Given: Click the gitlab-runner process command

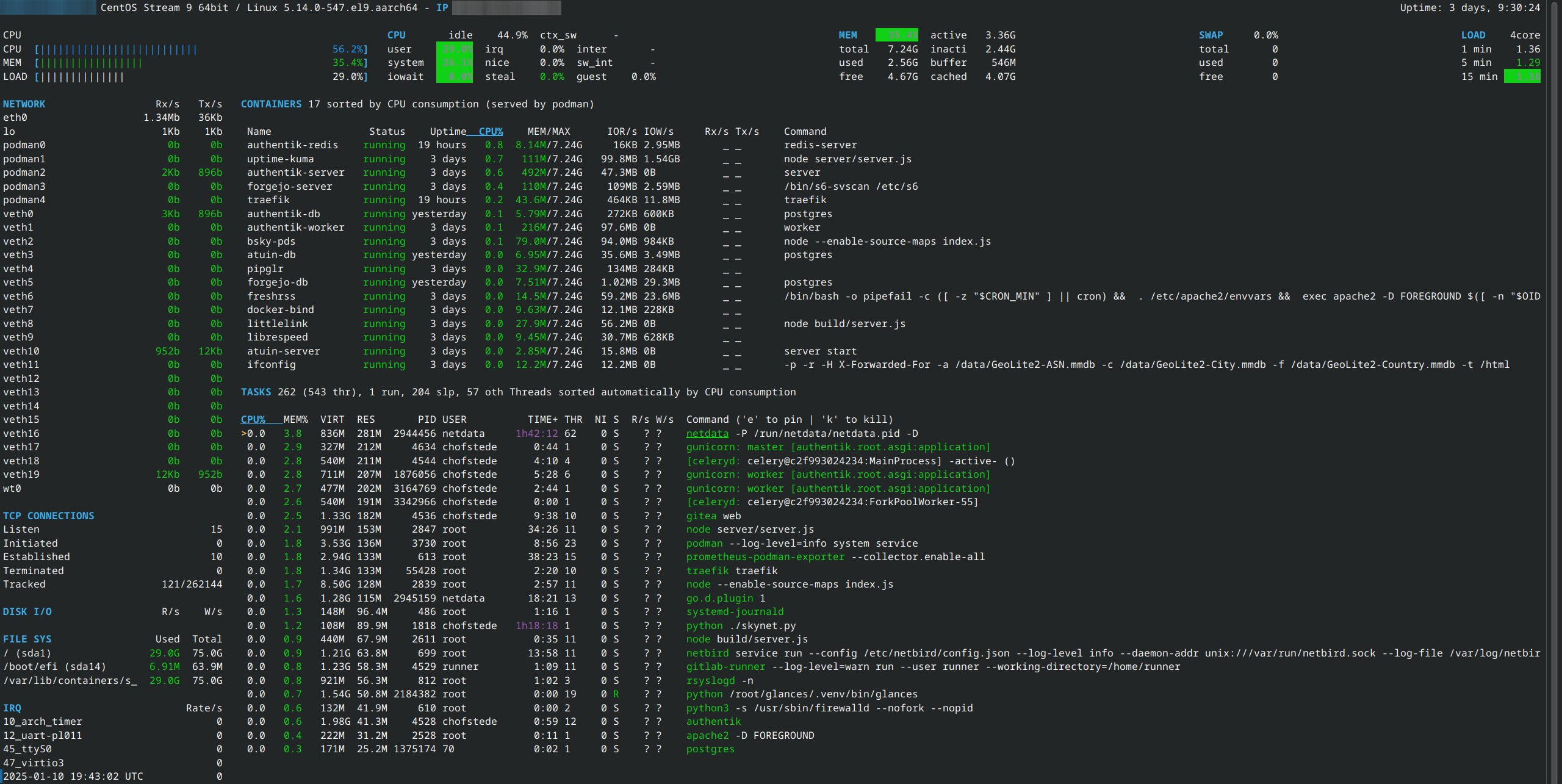Looking at the screenshot, I should coord(725,666).
